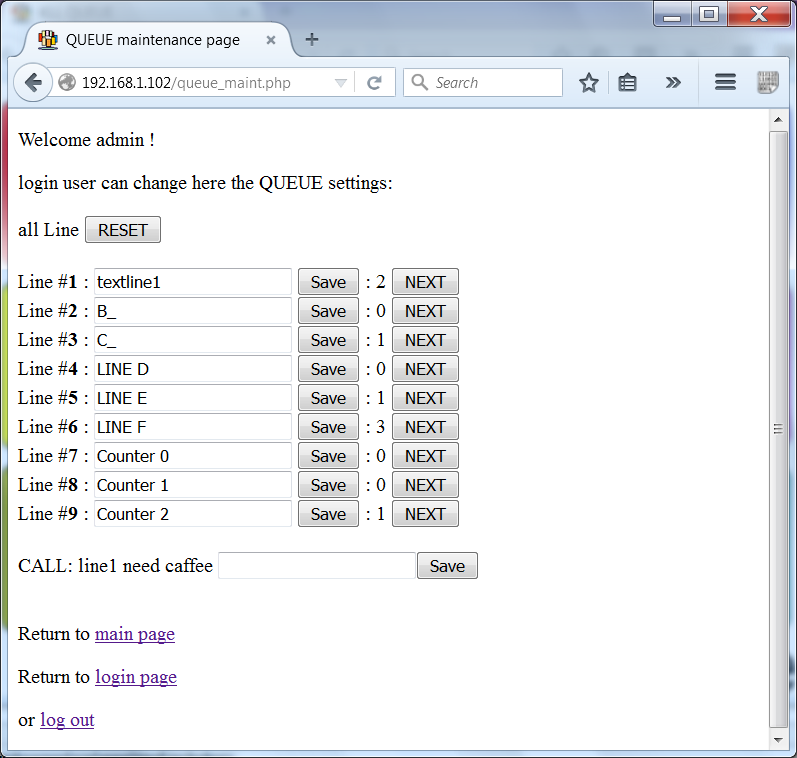Close the QUEUE maintenance page tab
797x758 pixels.
point(271,41)
